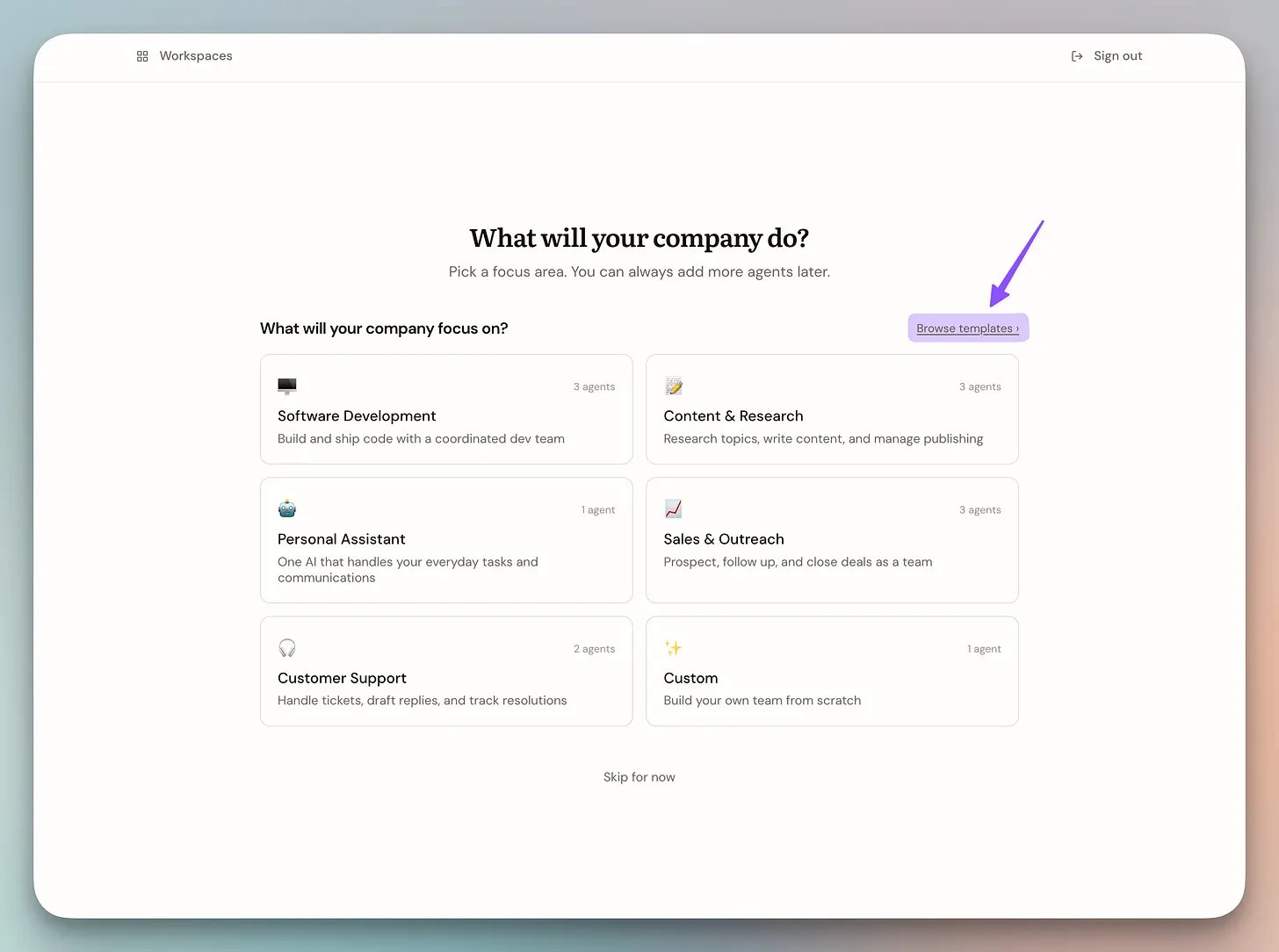
Task: Pick the Personal Assistant card title
Action: click(342, 539)
